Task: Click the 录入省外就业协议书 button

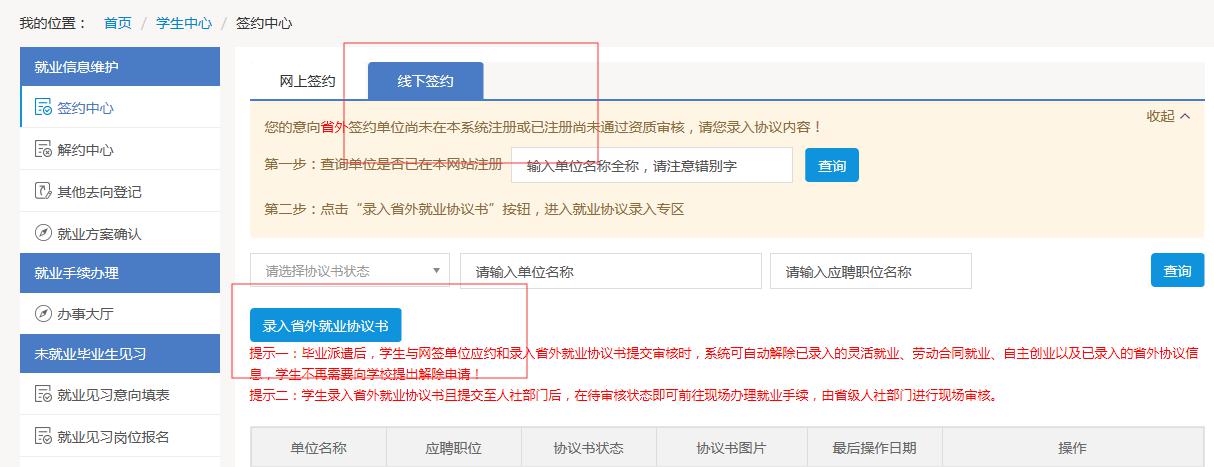Action: tap(325, 325)
